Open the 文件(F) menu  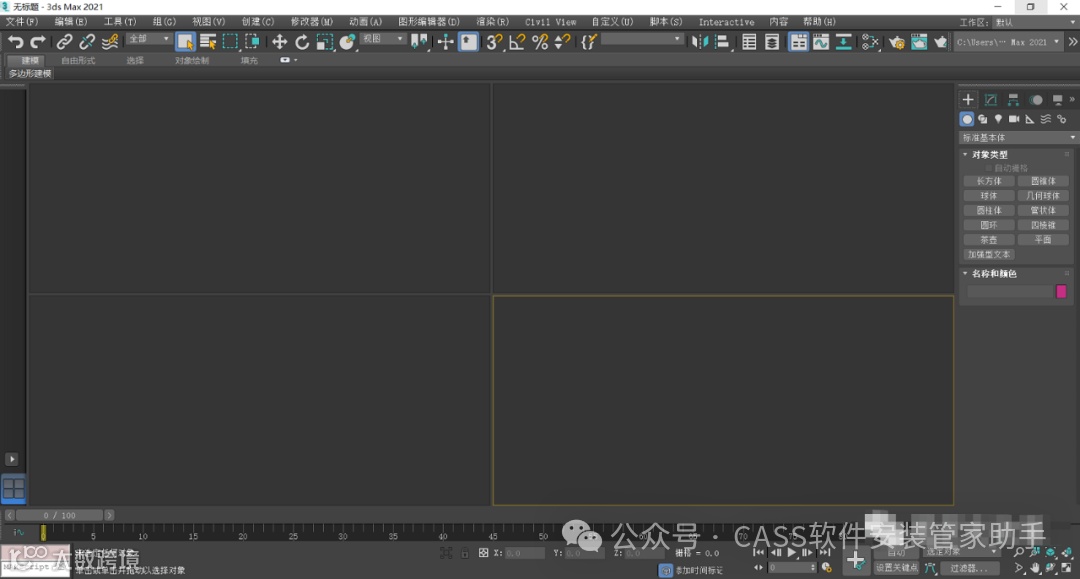coord(22,22)
